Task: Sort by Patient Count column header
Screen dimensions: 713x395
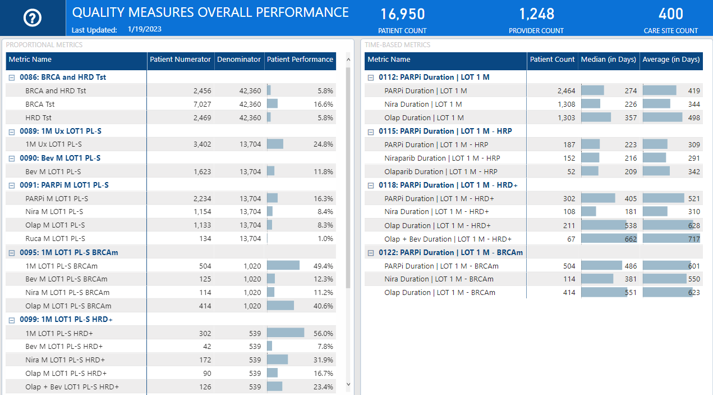Action: click(x=552, y=61)
